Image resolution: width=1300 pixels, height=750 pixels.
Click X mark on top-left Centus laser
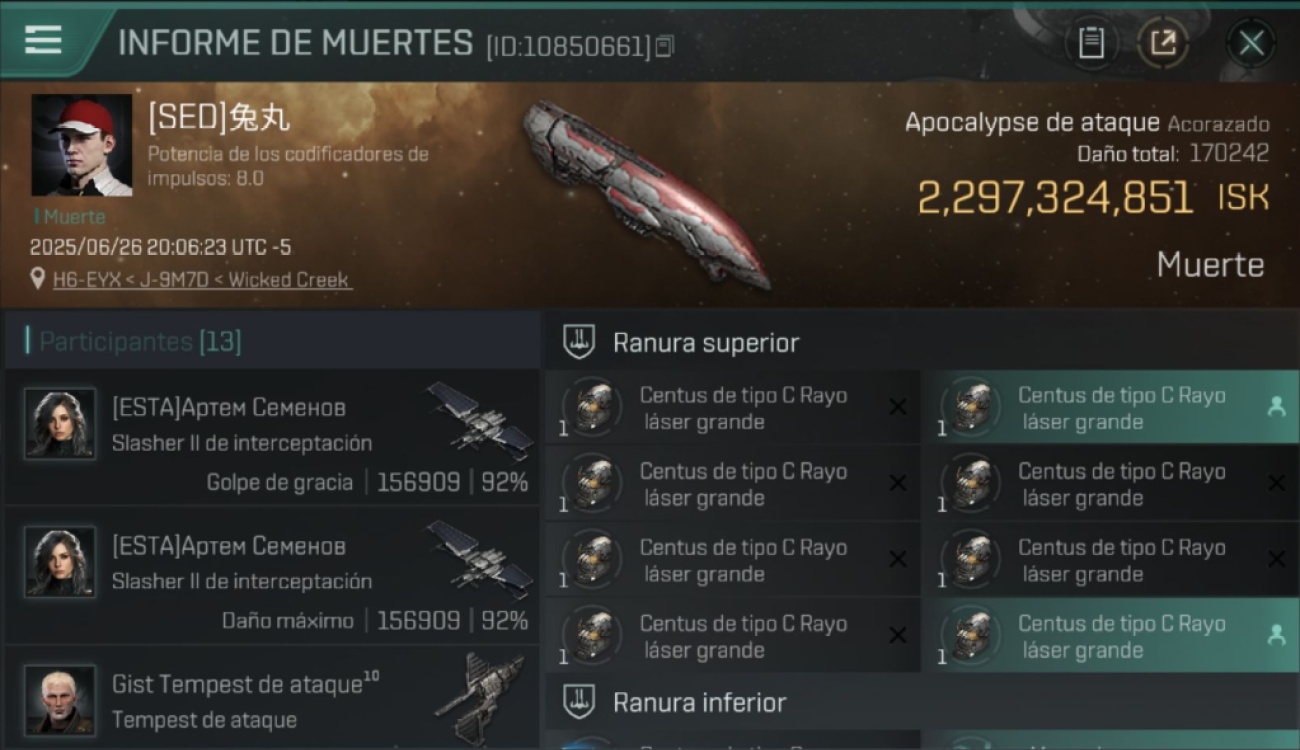coord(897,406)
